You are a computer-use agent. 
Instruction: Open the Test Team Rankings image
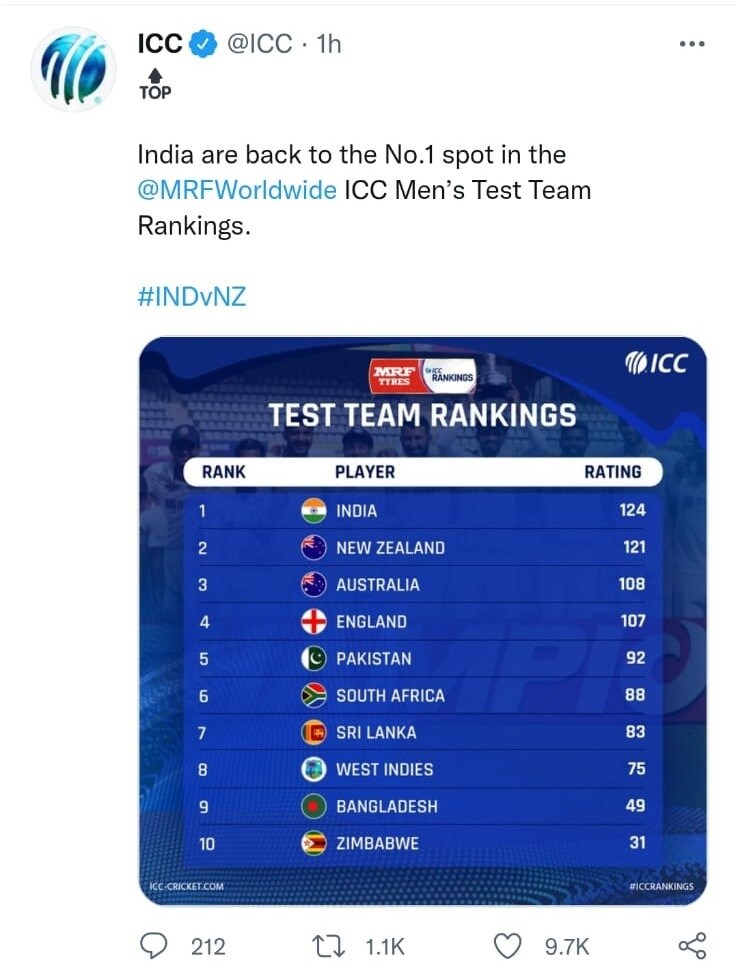coord(423,621)
